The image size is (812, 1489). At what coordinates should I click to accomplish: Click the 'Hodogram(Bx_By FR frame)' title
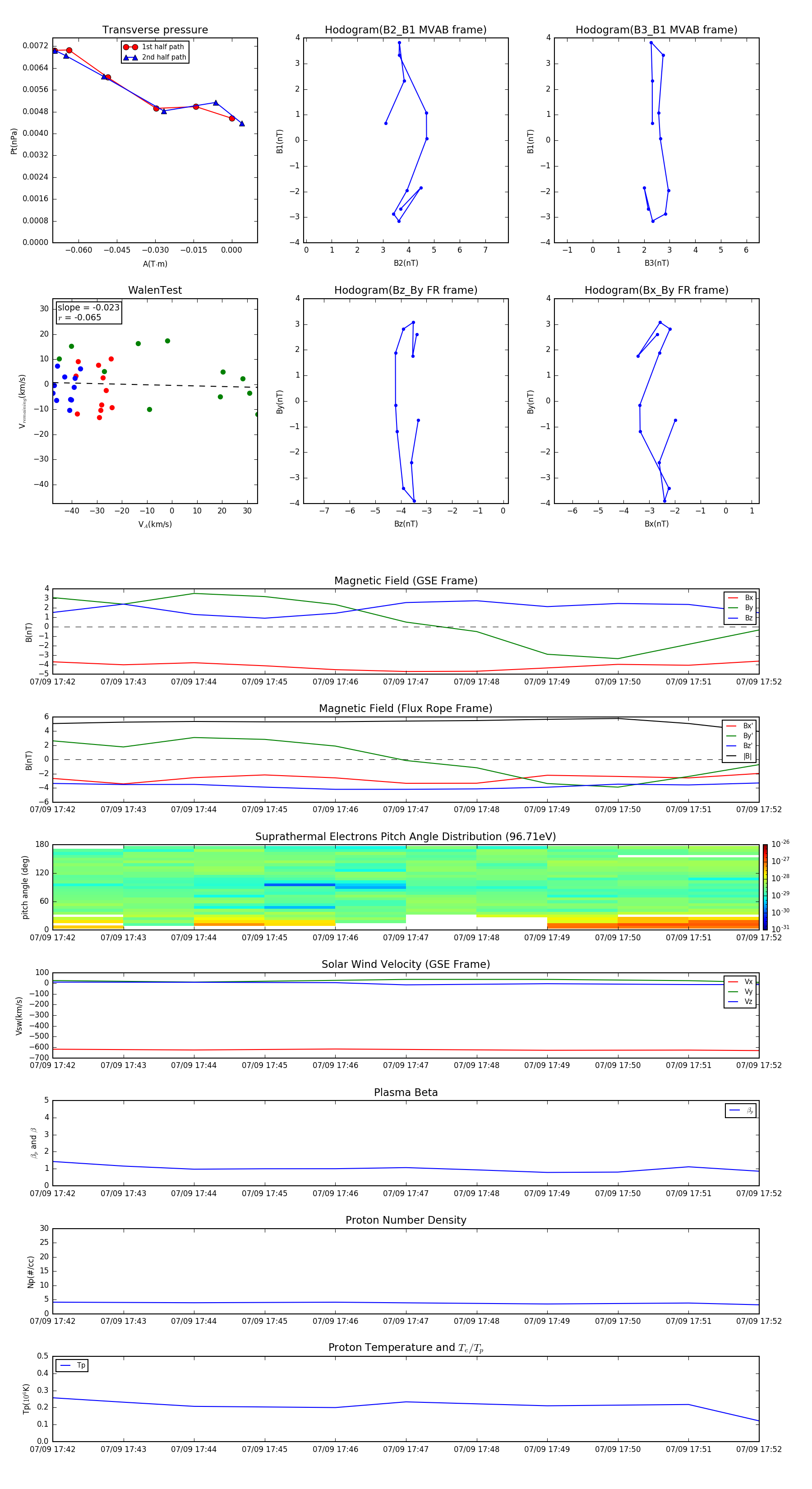pos(656,290)
